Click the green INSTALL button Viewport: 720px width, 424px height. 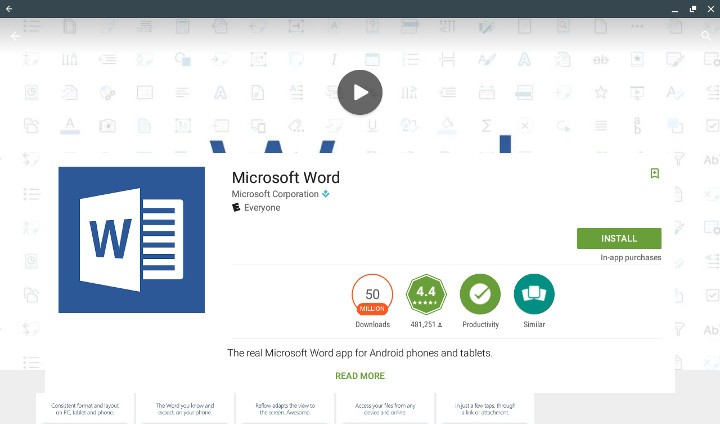pyautogui.click(x=619, y=238)
